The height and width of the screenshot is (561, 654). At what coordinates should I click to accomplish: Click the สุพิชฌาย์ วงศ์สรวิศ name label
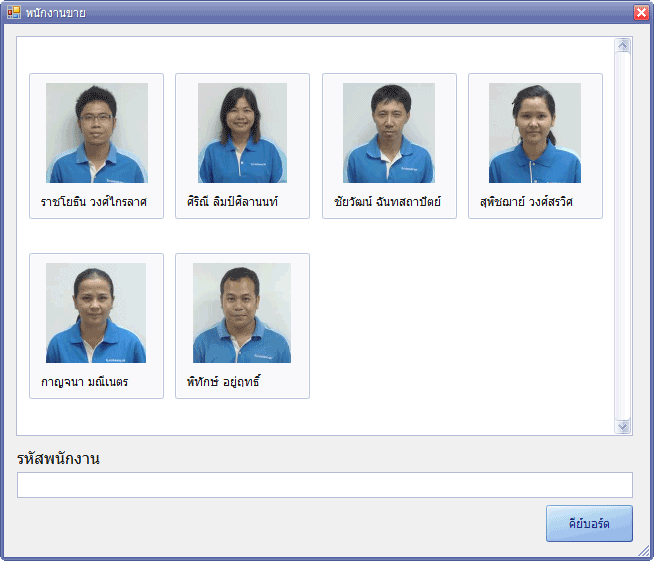[x=526, y=202]
